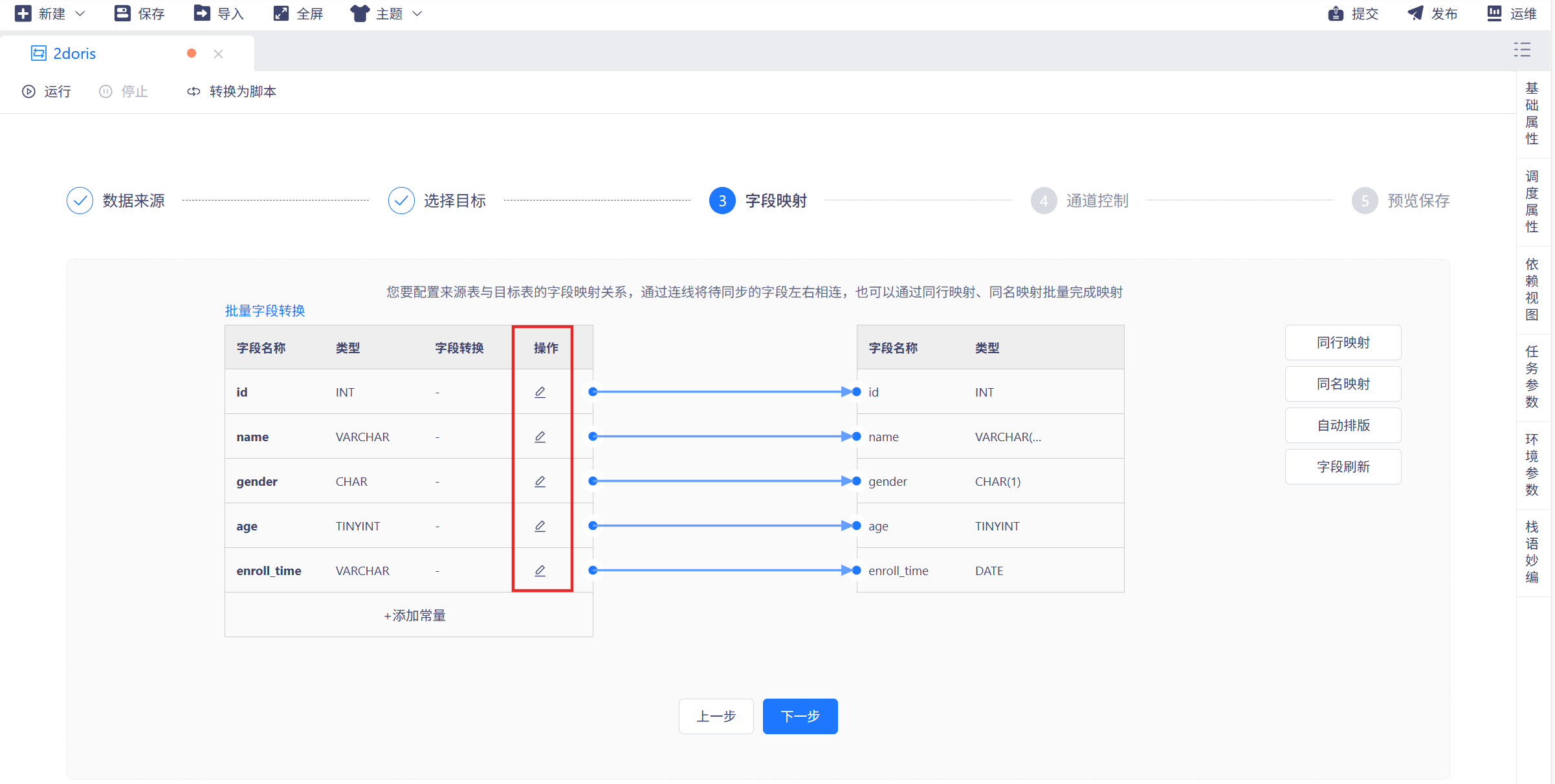Click the edit pencil icon for name row

click(540, 437)
